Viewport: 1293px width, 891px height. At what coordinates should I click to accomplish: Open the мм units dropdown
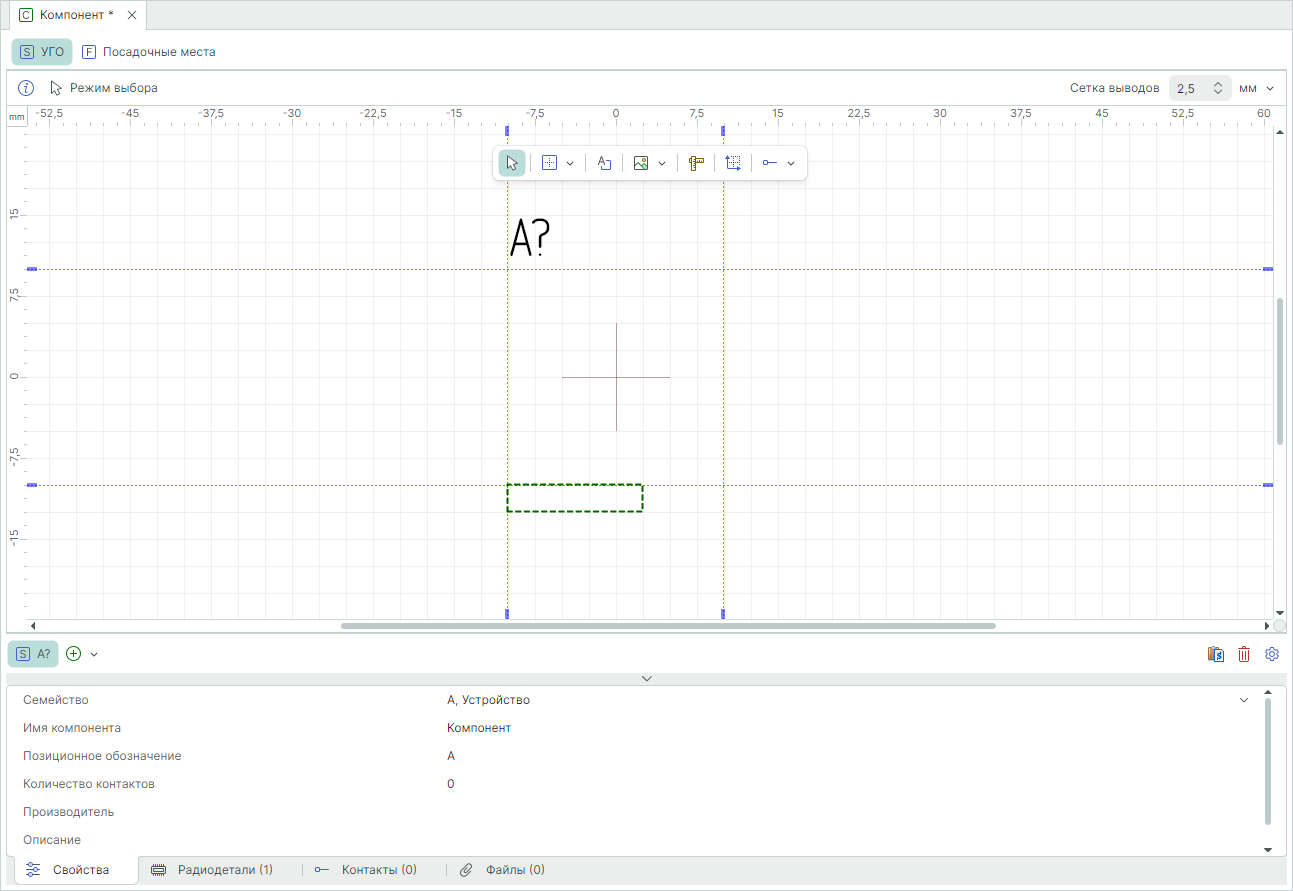[x=1257, y=88]
